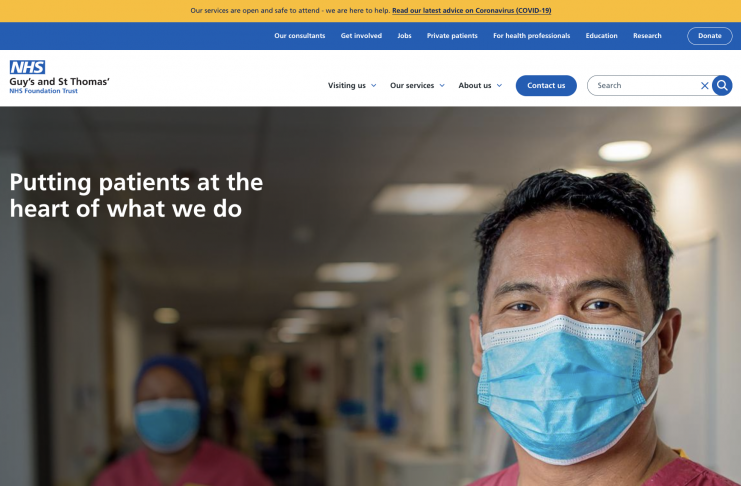Open the Research link
The width and height of the screenshot is (741, 486).
click(x=647, y=36)
